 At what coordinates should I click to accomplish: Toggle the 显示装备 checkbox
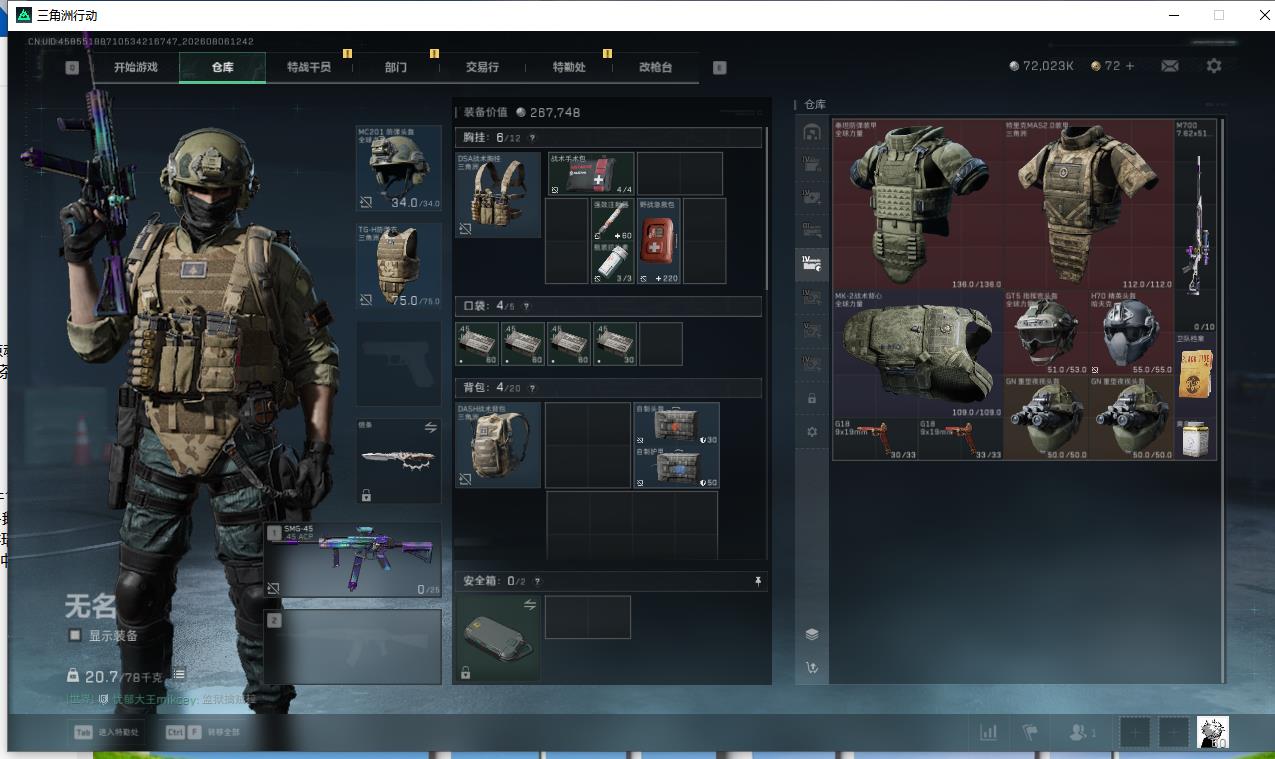pos(75,635)
